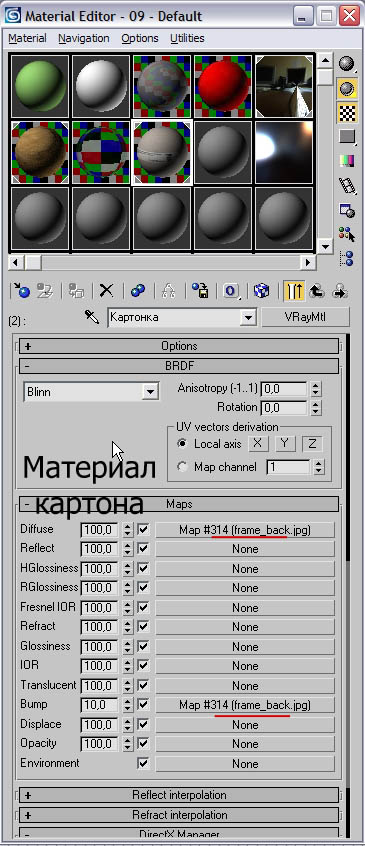Open the Diffuse Map #314 frame_back.jpg button
The height and width of the screenshot is (846, 365).
[245, 530]
